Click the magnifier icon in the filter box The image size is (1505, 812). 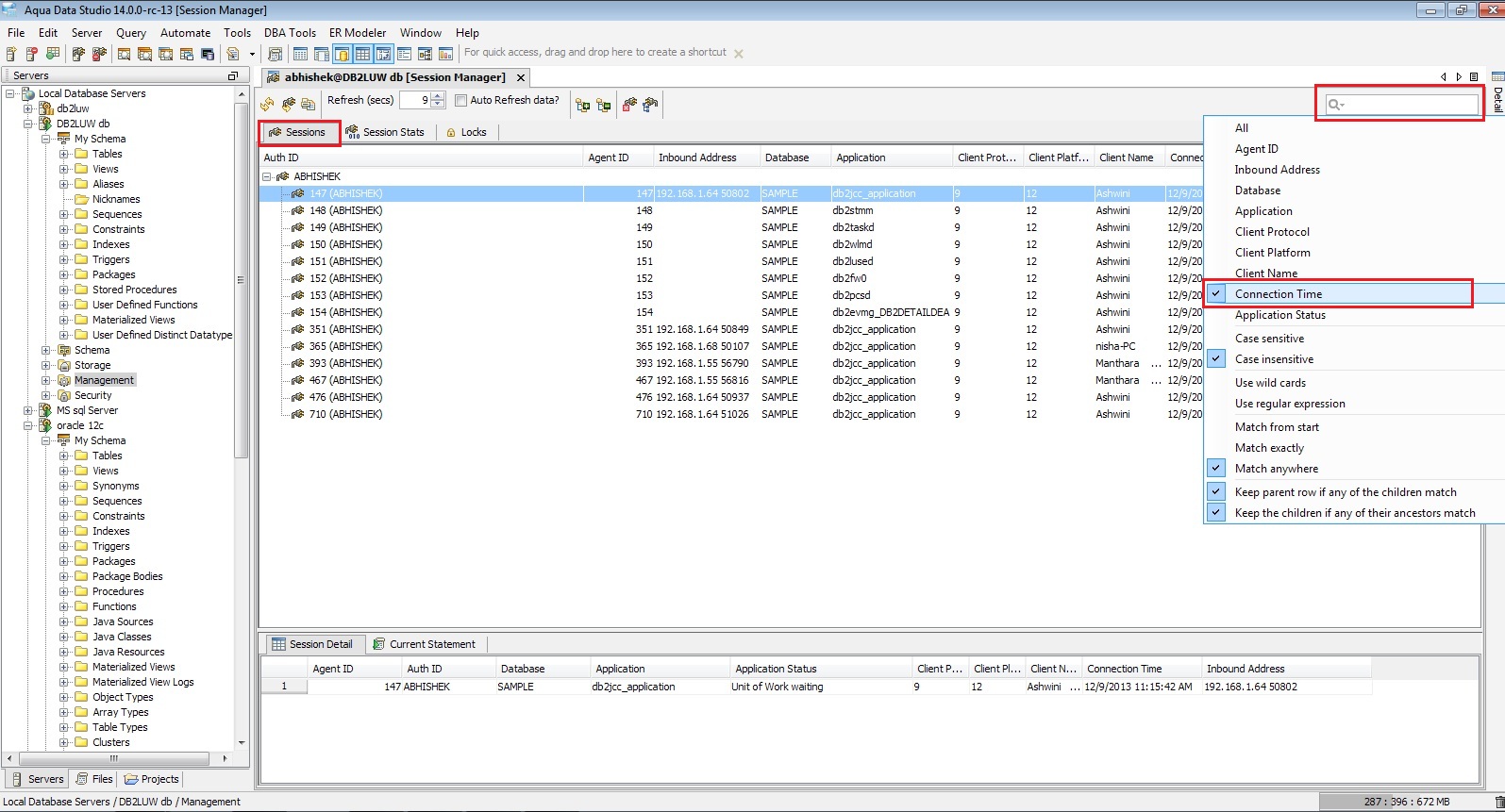point(1335,105)
